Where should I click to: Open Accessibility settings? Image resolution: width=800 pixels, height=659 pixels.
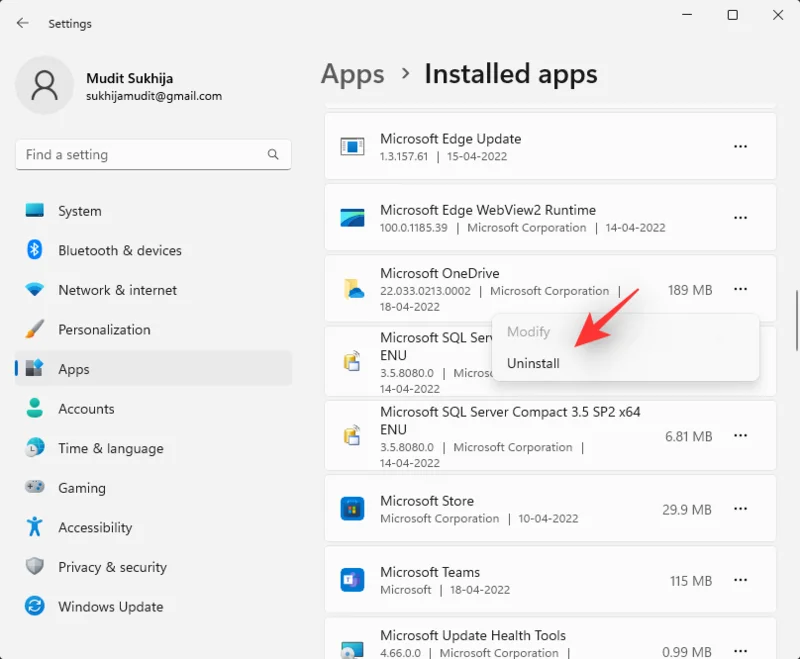(99, 527)
